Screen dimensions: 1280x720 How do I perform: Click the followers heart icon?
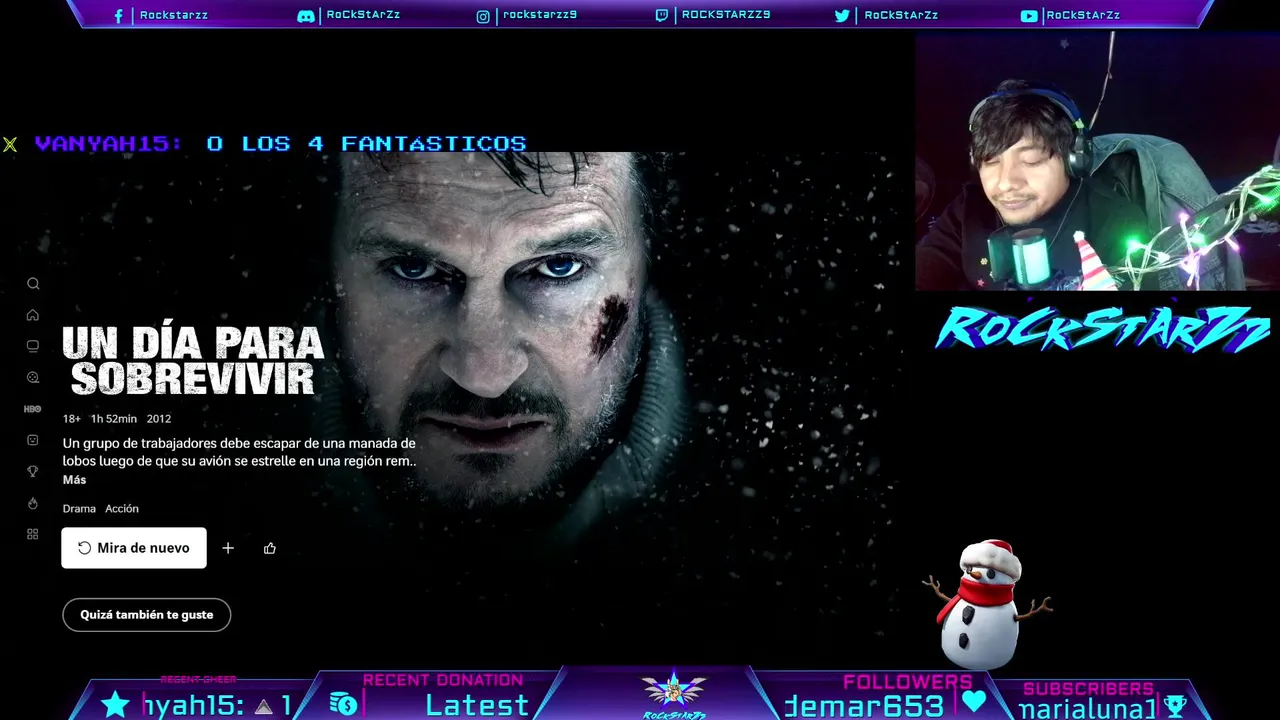973,702
